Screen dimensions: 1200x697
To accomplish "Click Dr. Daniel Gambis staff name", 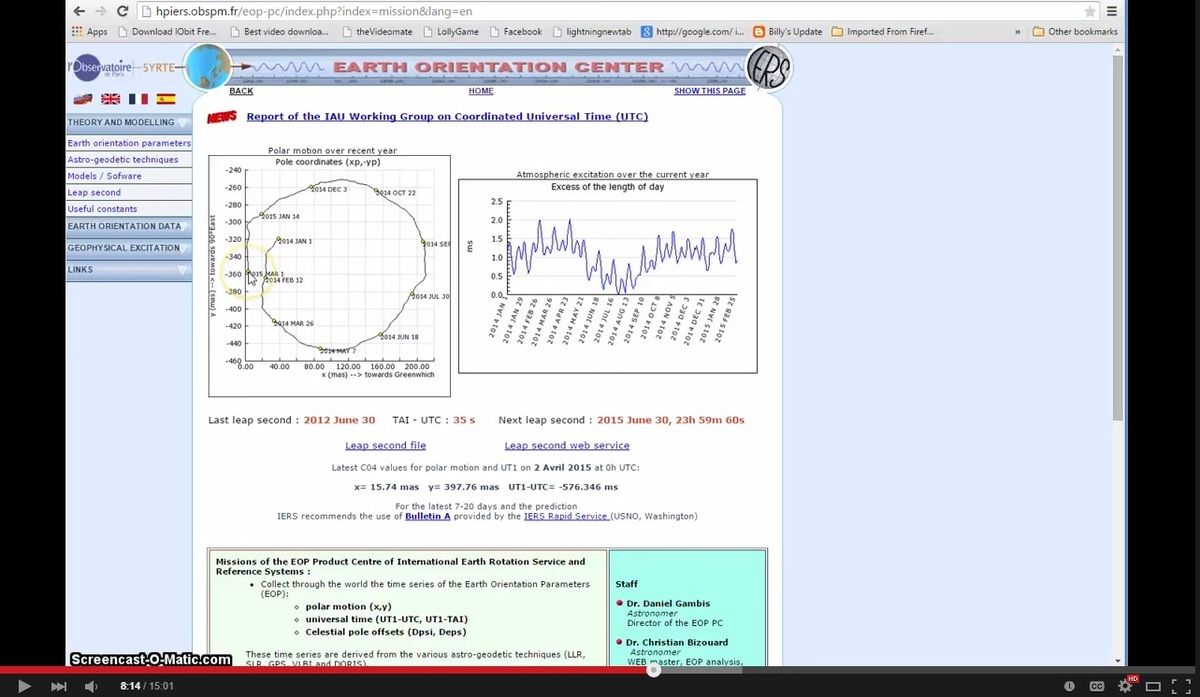I will point(667,604).
